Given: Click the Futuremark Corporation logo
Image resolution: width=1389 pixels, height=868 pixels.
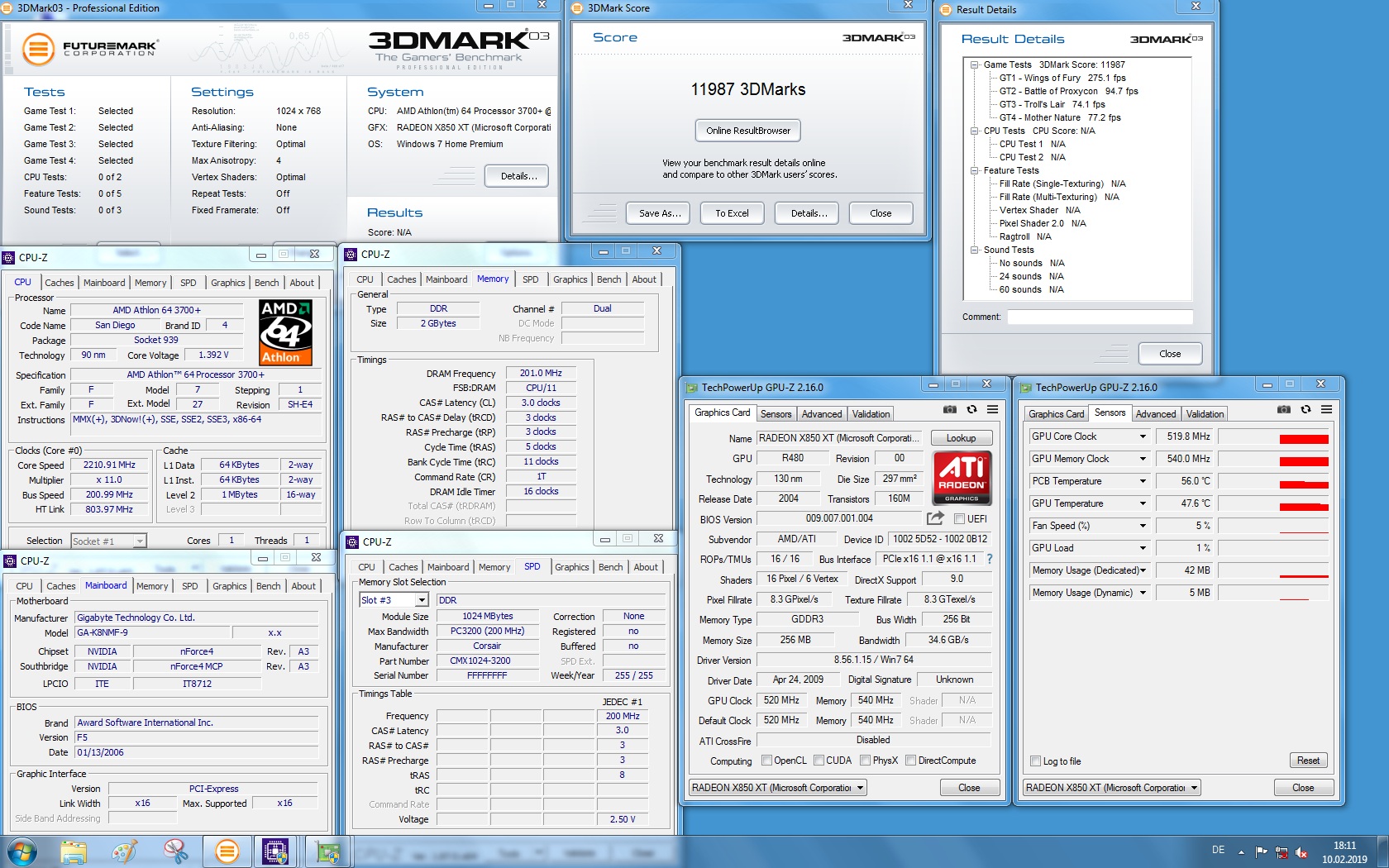Looking at the screenshot, I should 89,49.
